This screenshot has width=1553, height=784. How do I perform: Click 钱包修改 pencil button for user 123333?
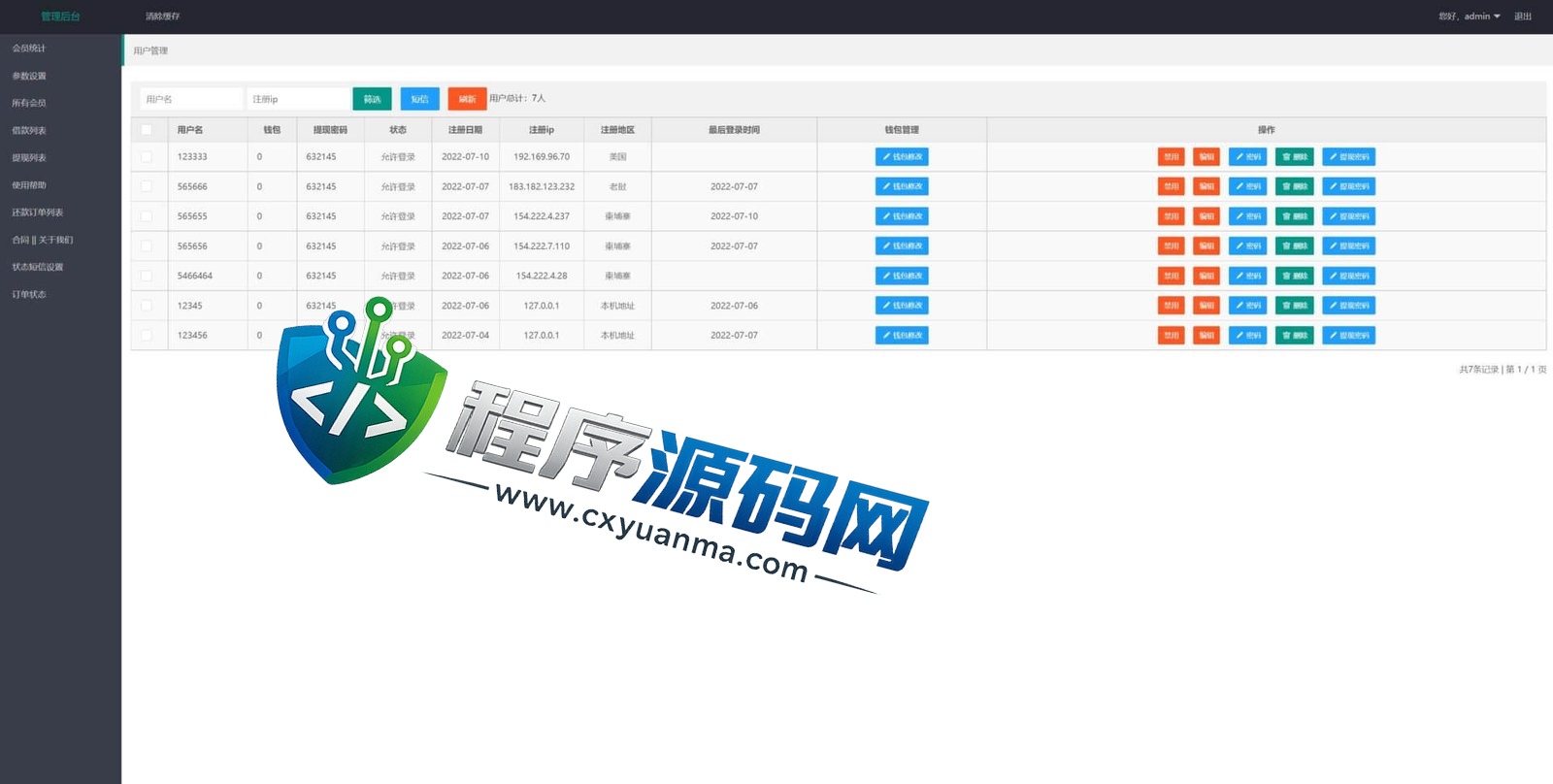(x=902, y=156)
